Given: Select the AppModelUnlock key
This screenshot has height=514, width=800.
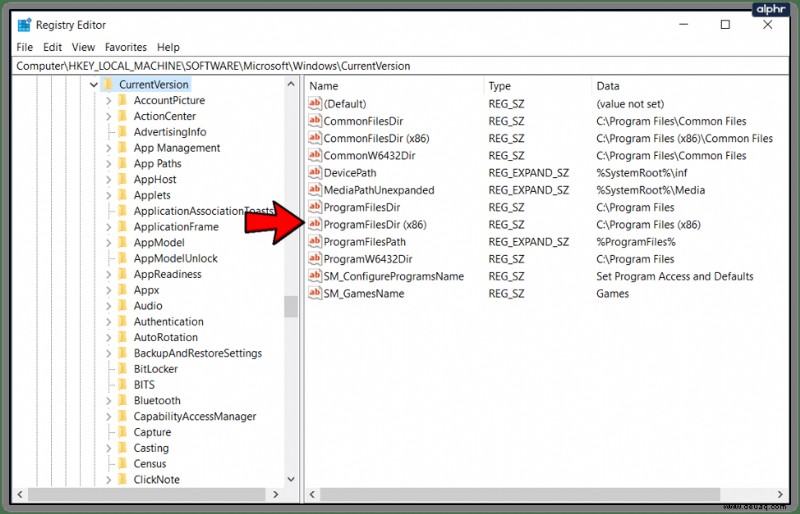Looking at the screenshot, I should pos(176,258).
